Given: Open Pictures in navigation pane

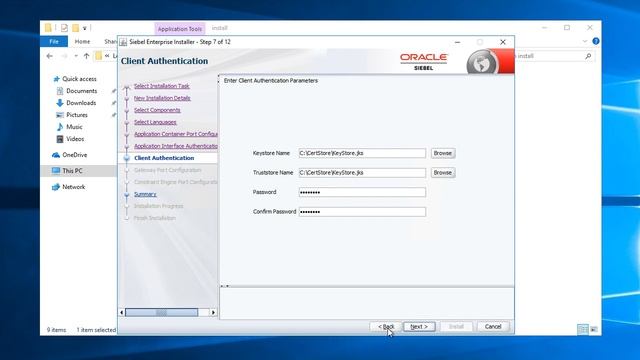Looking at the screenshot, I should click(x=77, y=115).
